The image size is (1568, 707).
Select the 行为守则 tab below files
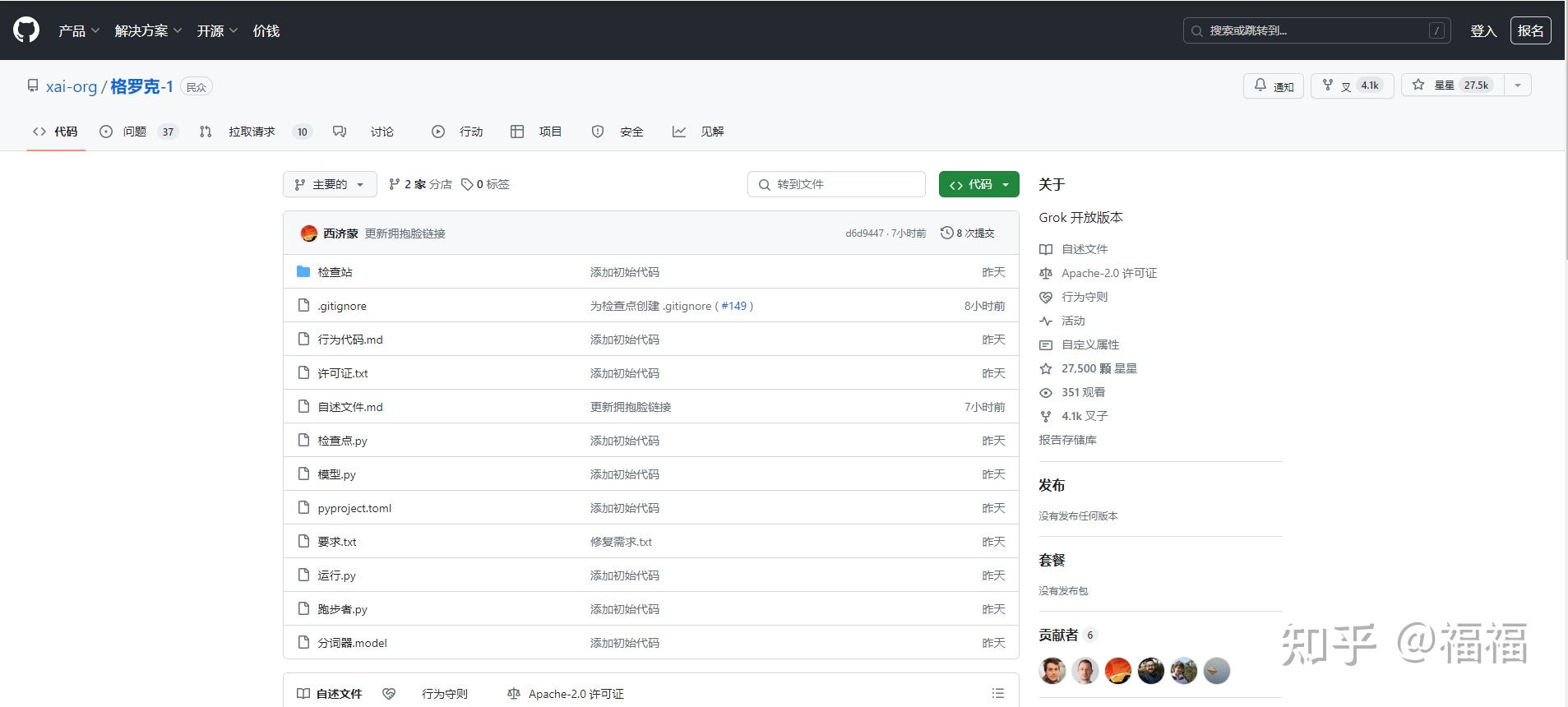tap(425, 694)
